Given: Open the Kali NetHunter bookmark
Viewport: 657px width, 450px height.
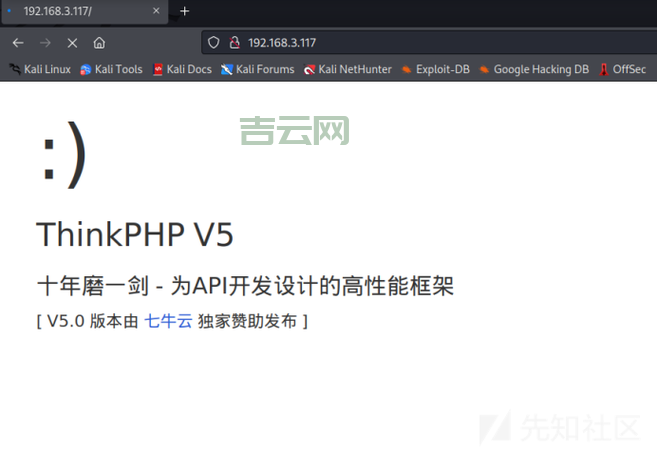Looking at the screenshot, I should 348,69.
